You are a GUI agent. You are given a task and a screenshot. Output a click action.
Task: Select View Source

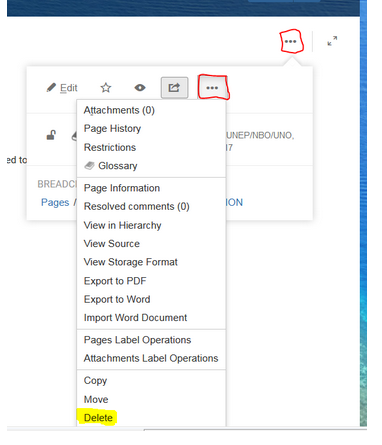point(151,244)
